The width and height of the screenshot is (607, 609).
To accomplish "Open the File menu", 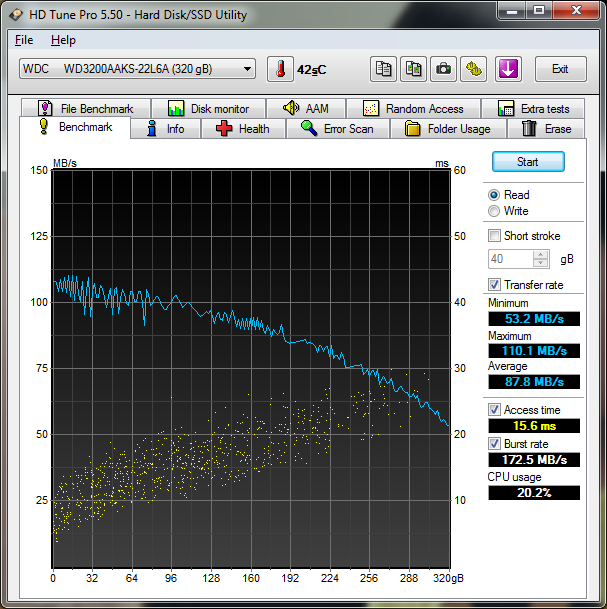I will [24, 40].
